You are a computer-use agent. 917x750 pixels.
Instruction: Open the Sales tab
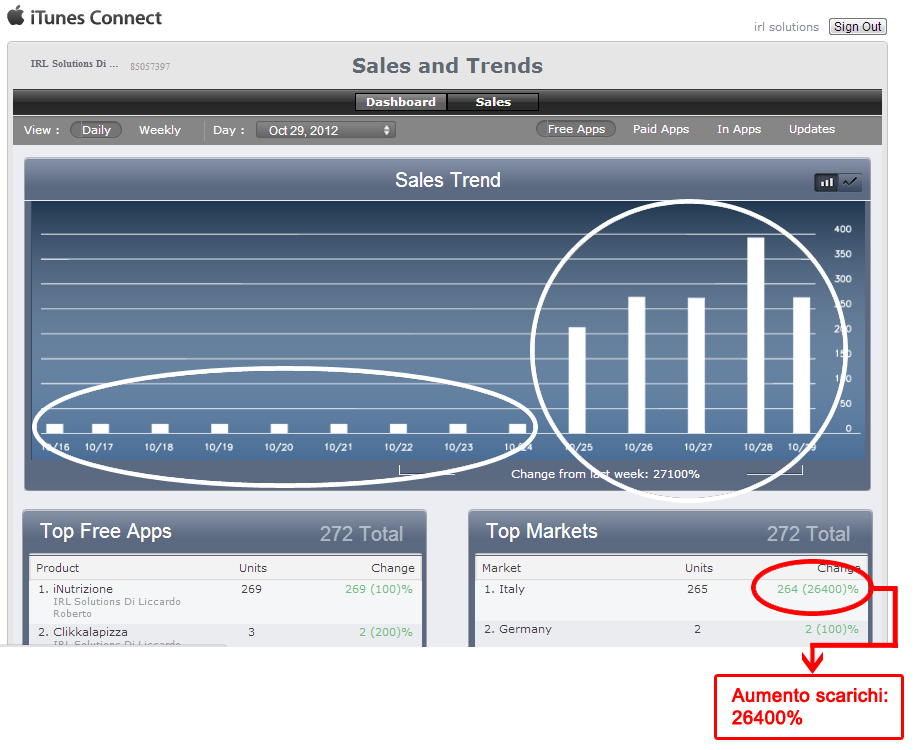[493, 102]
